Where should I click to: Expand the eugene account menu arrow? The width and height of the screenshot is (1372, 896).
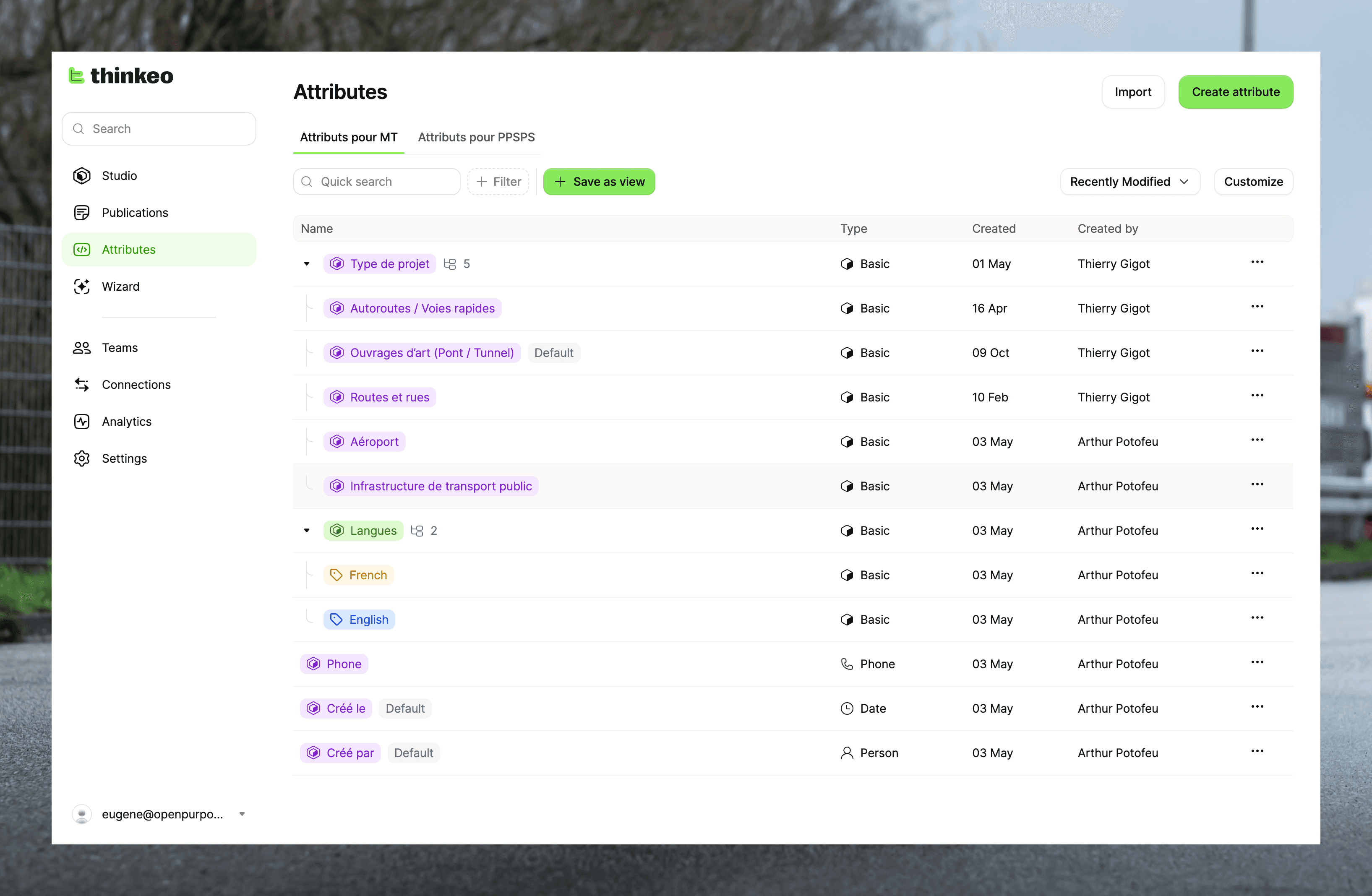coord(242,814)
